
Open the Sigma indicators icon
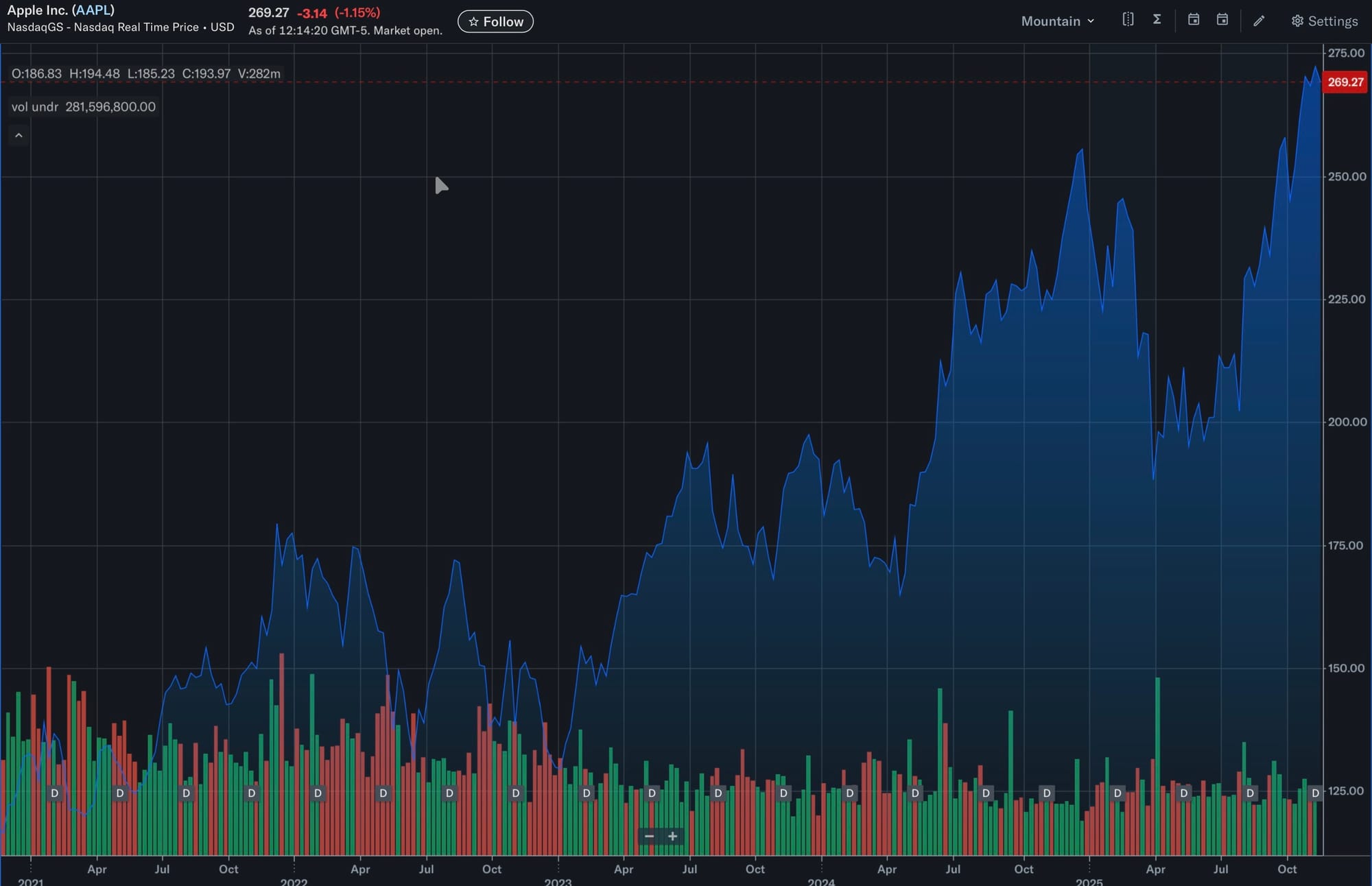(1157, 20)
